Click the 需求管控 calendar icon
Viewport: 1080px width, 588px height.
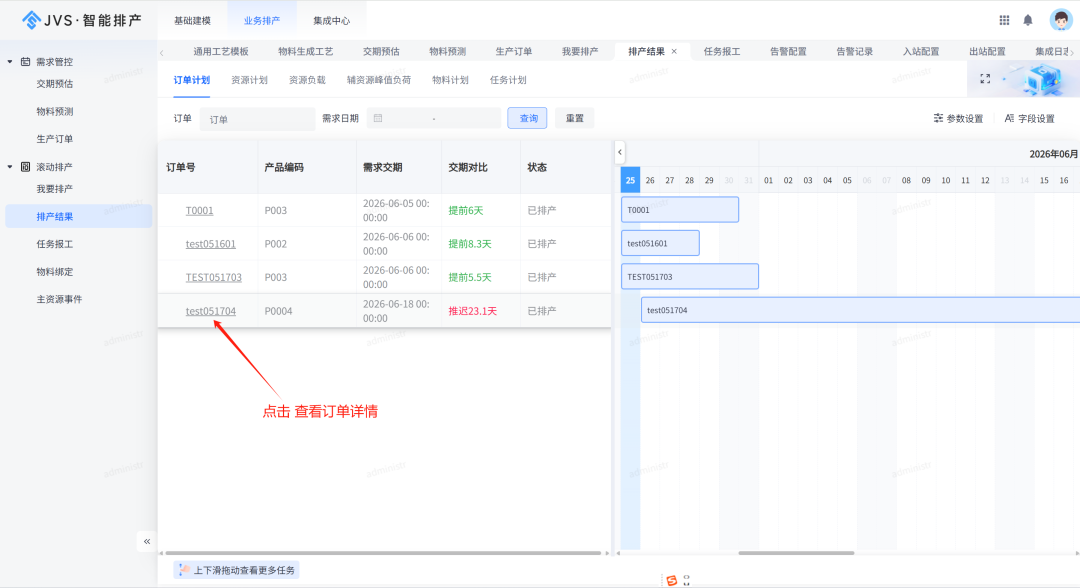pyautogui.click(x=25, y=61)
